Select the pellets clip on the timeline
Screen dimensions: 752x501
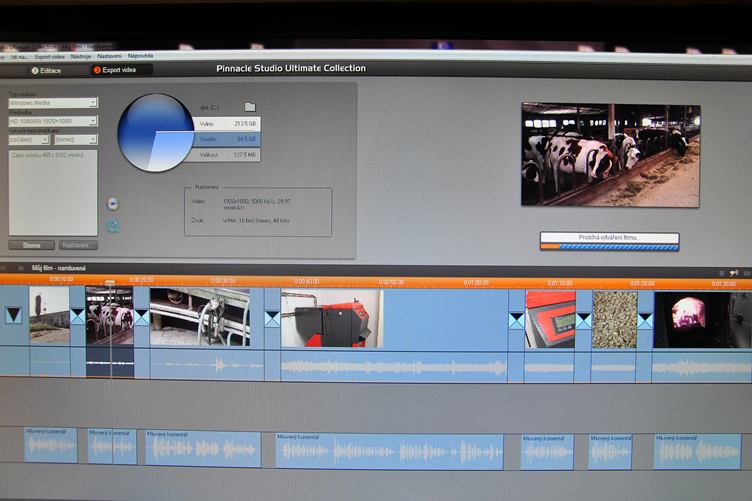(x=614, y=320)
